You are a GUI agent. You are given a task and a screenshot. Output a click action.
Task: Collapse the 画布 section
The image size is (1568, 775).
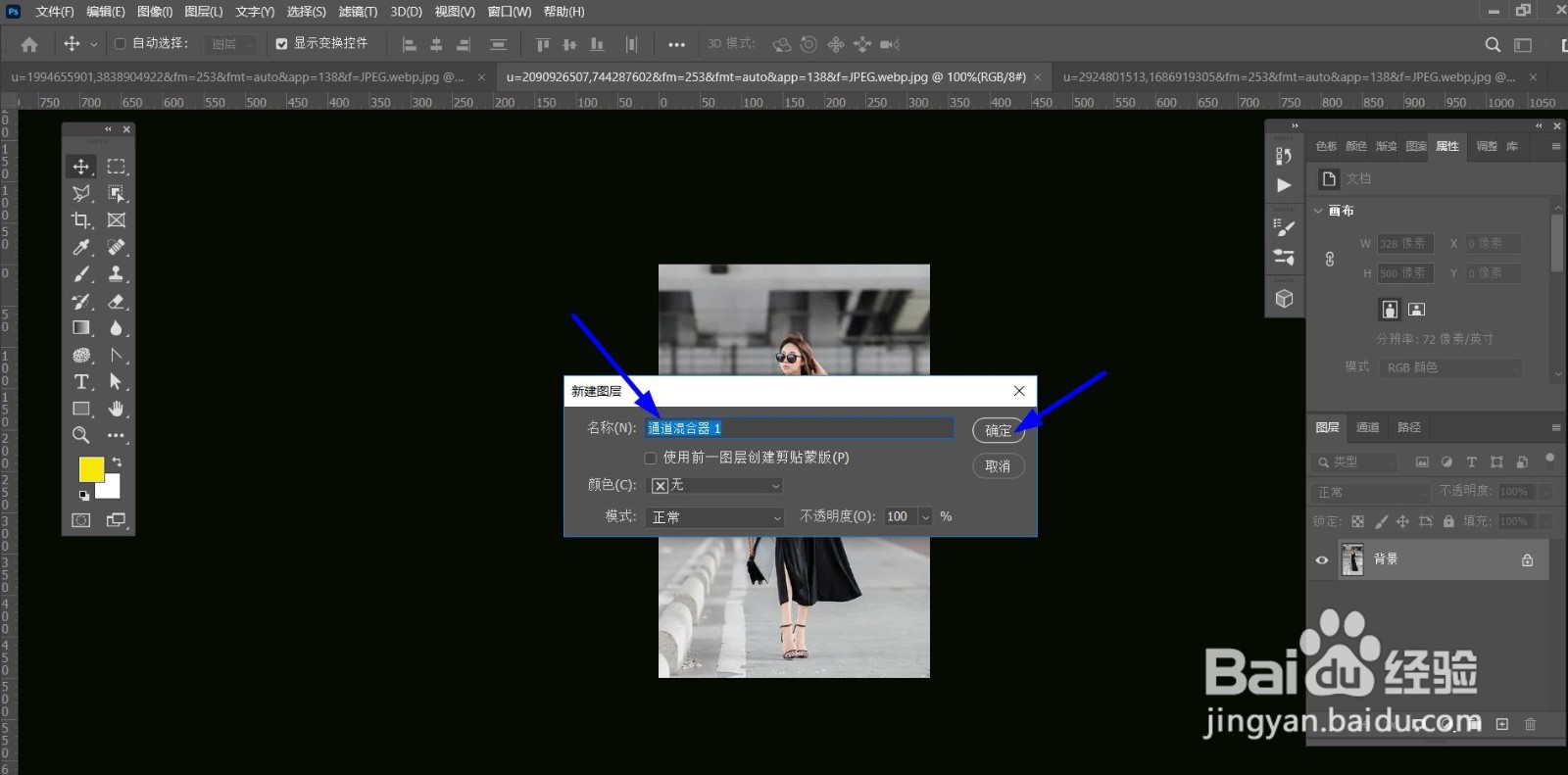[x=1318, y=211]
